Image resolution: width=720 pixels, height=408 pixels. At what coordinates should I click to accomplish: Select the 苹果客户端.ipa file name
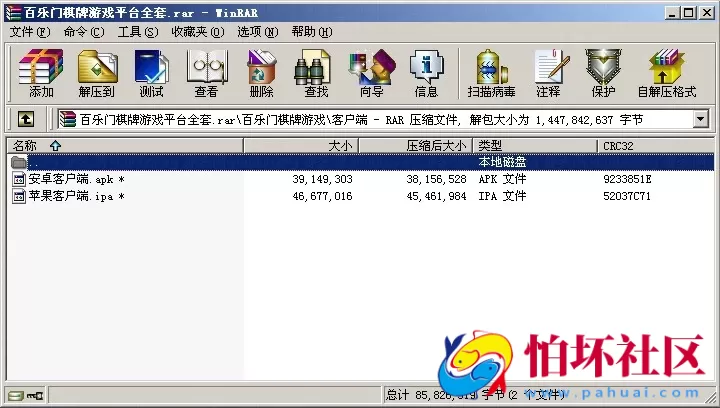click(x=76, y=196)
